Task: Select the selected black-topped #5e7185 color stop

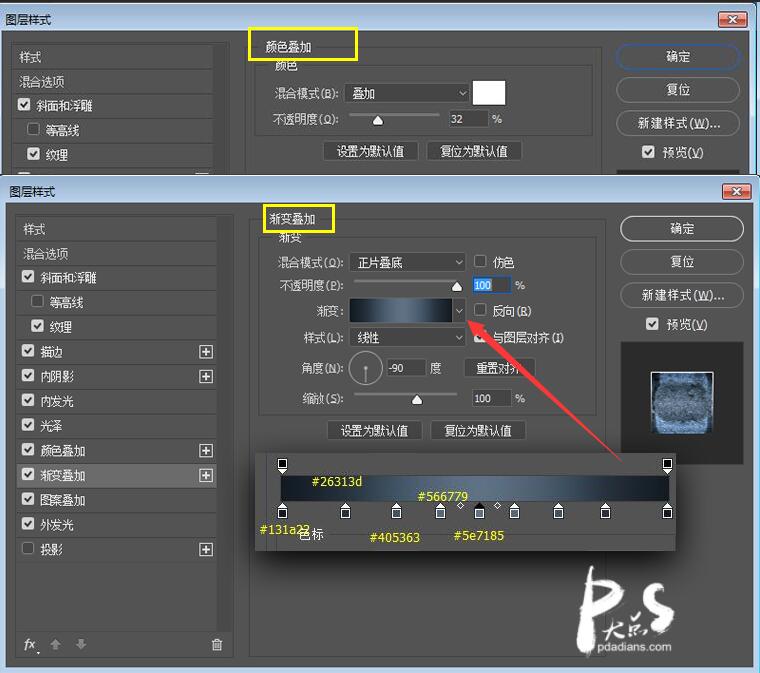Action: pyautogui.click(x=479, y=511)
